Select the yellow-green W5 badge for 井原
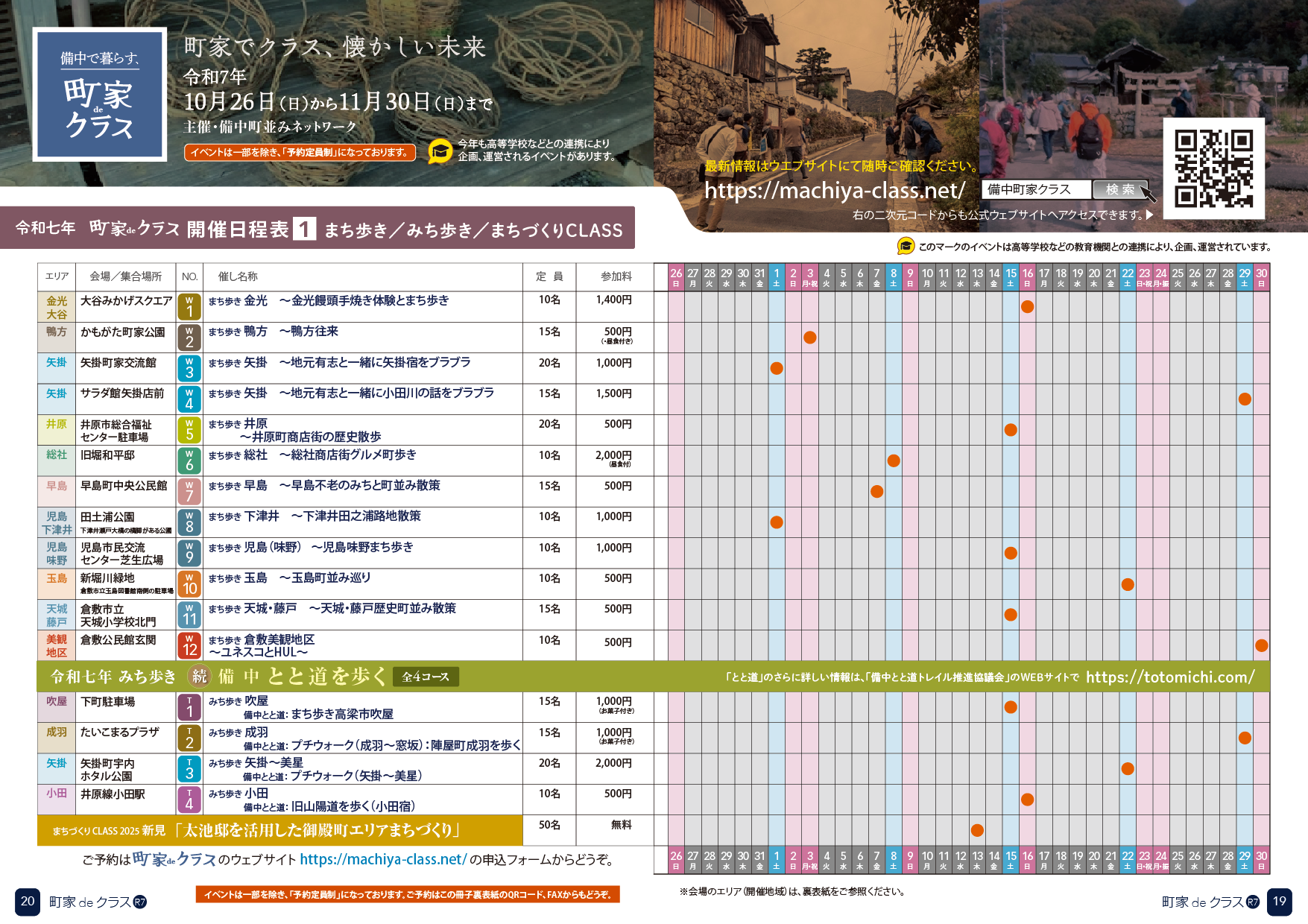Viewport: 1308px width, 924px height. (189, 430)
